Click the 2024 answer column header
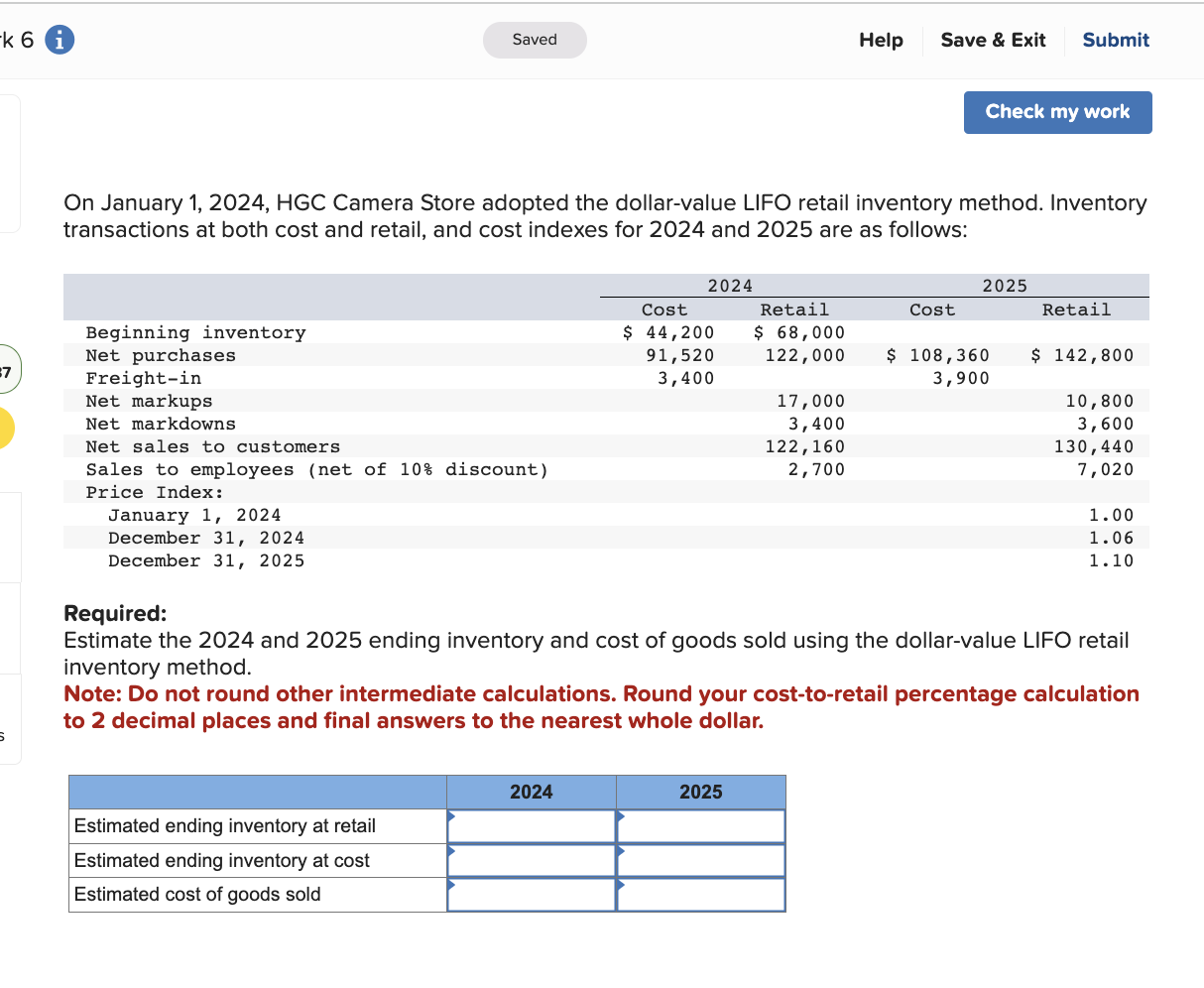Image resolution: width=1204 pixels, height=988 pixels. 532,792
